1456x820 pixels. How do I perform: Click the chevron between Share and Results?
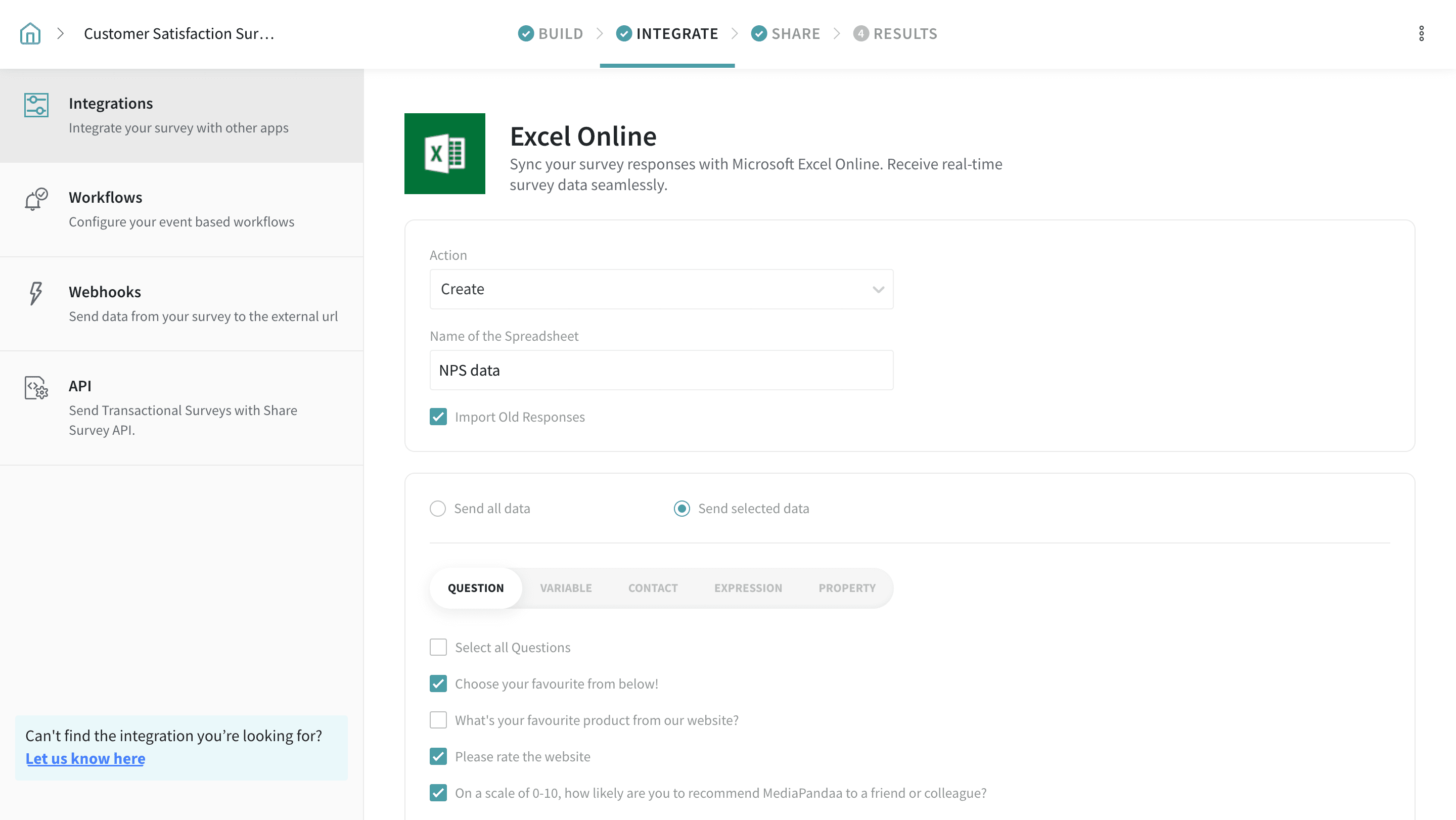pos(837,33)
